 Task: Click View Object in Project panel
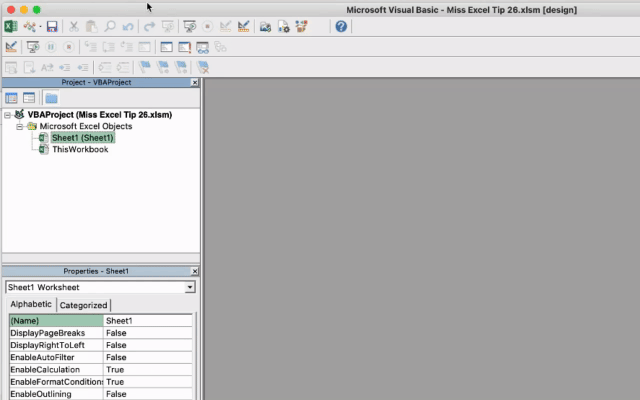pos(29,98)
